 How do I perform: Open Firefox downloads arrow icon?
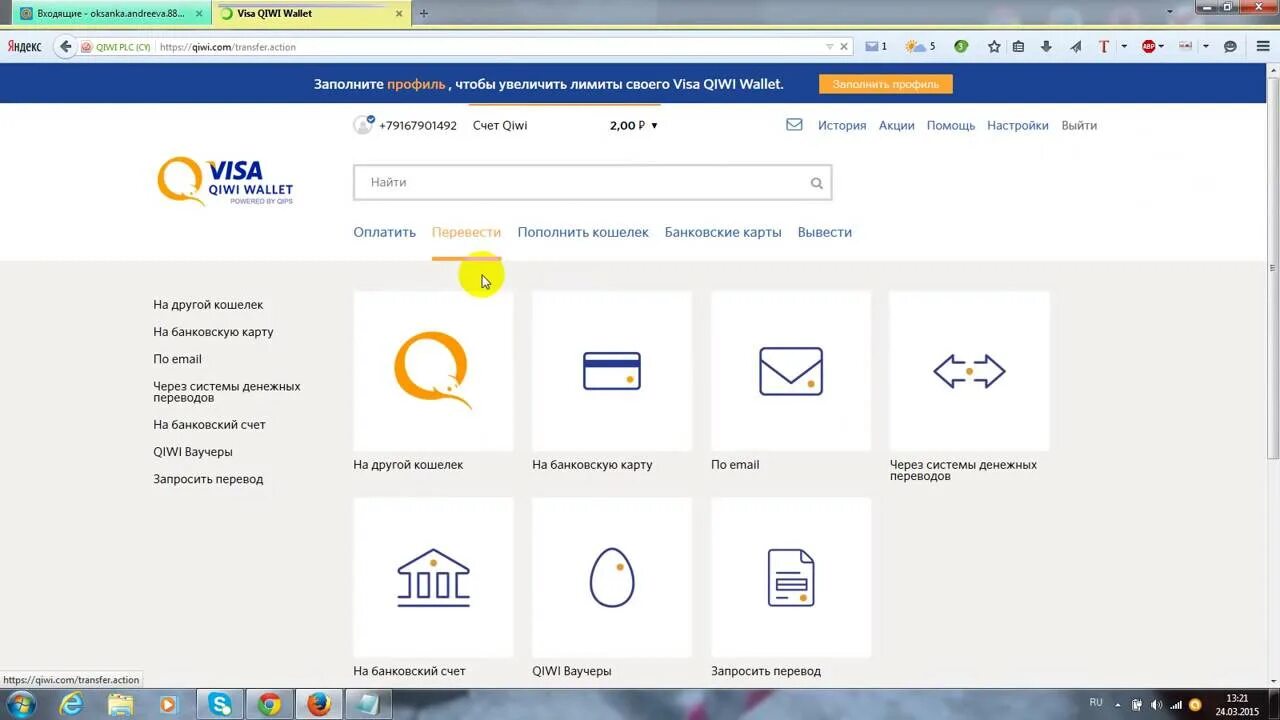pyautogui.click(x=1046, y=46)
